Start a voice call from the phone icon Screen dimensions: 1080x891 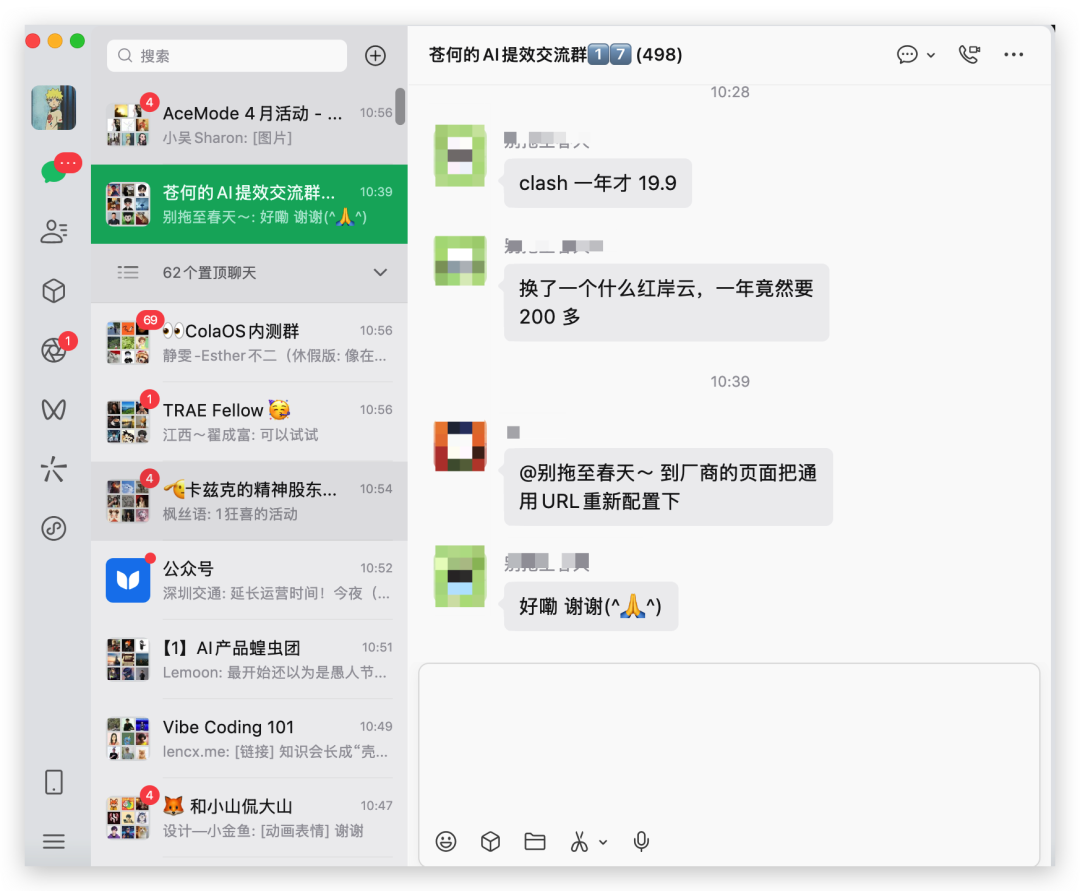click(x=968, y=55)
